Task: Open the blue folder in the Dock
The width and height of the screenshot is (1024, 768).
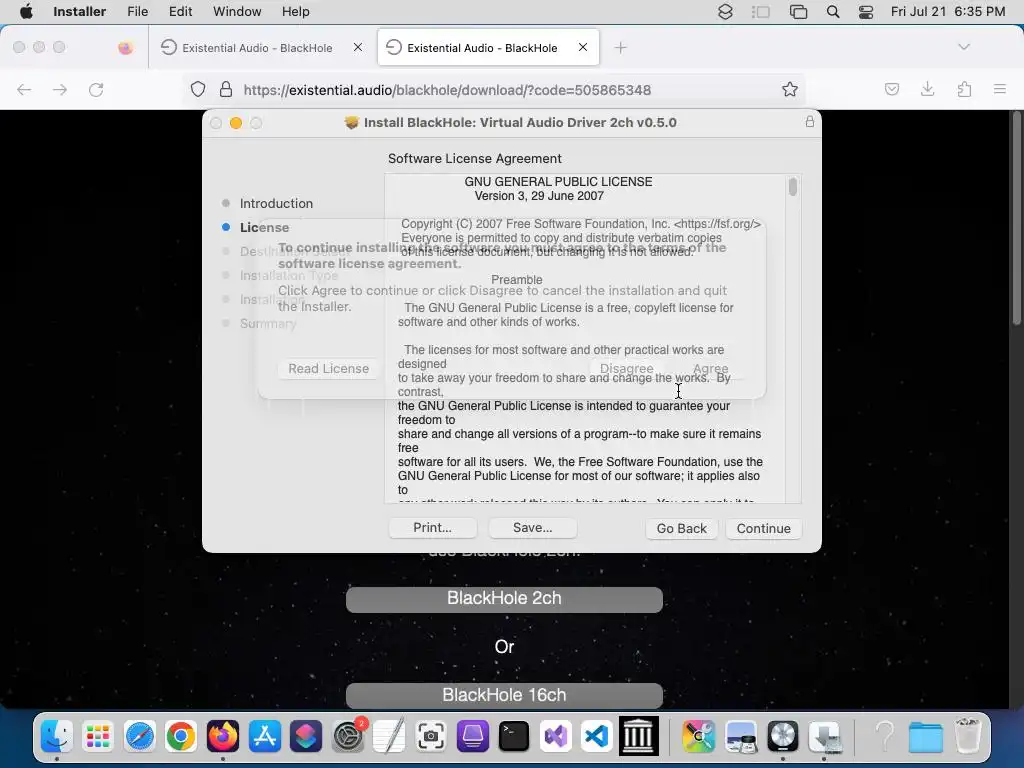Action: click(925, 737)
